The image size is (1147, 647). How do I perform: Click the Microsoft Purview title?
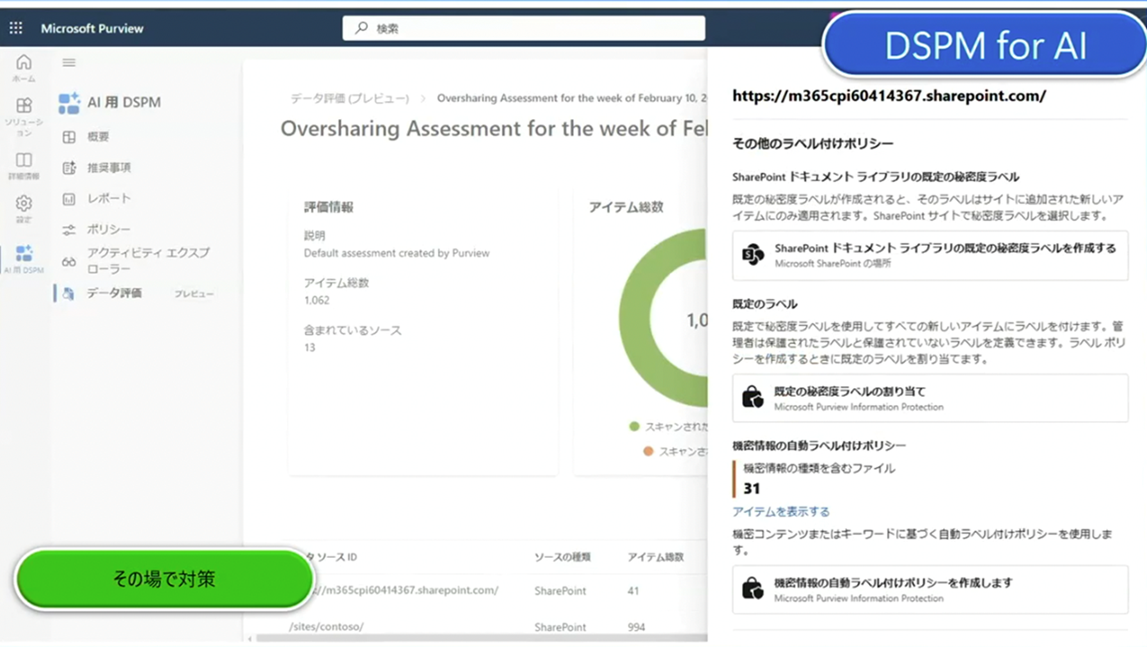tap(92, 28)
